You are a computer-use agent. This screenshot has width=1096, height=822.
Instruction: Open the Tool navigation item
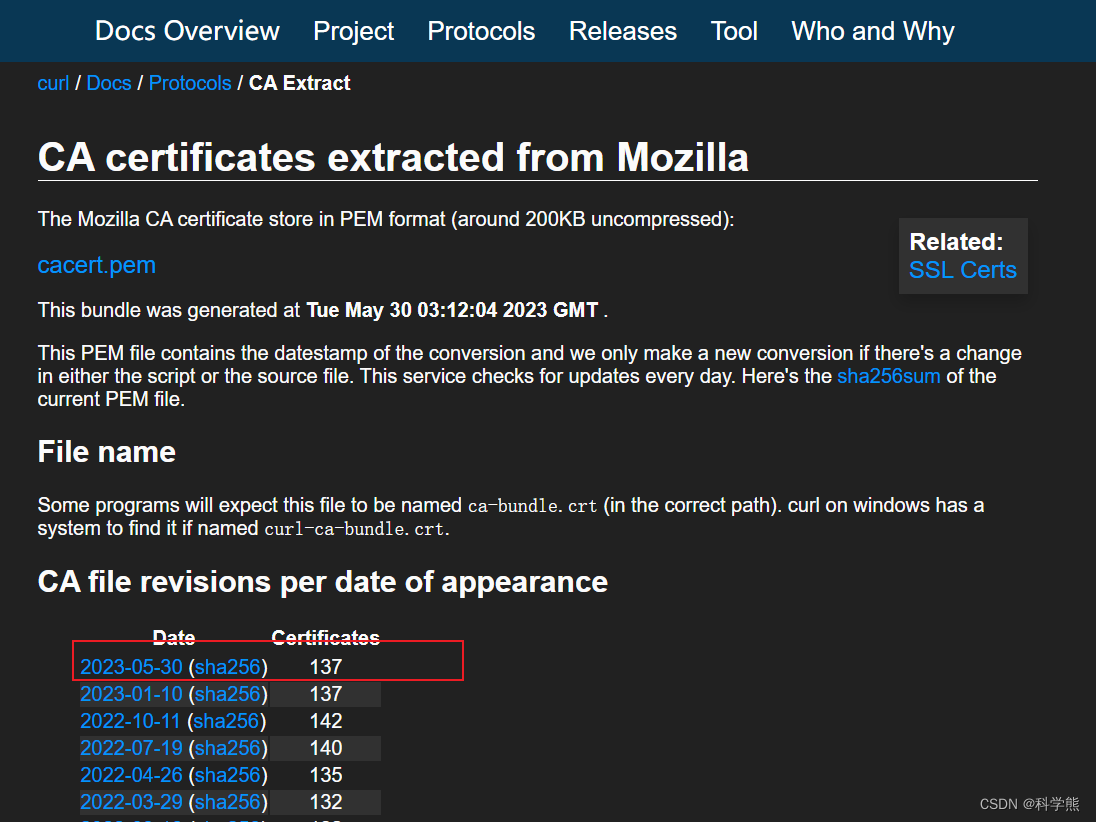734,31
